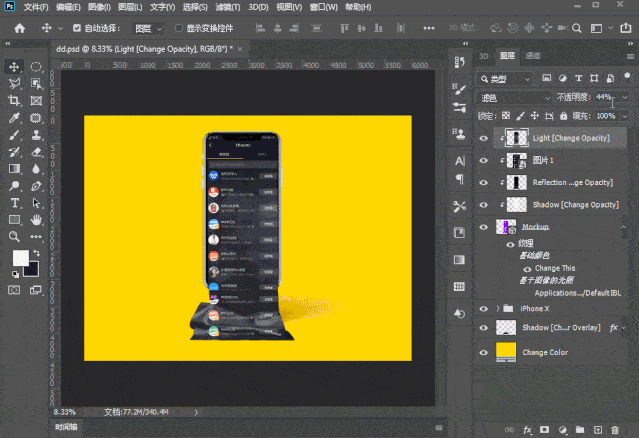639x438 pixels.
Task: Open search with the magnifier icon
Action: tap(577, 28)
